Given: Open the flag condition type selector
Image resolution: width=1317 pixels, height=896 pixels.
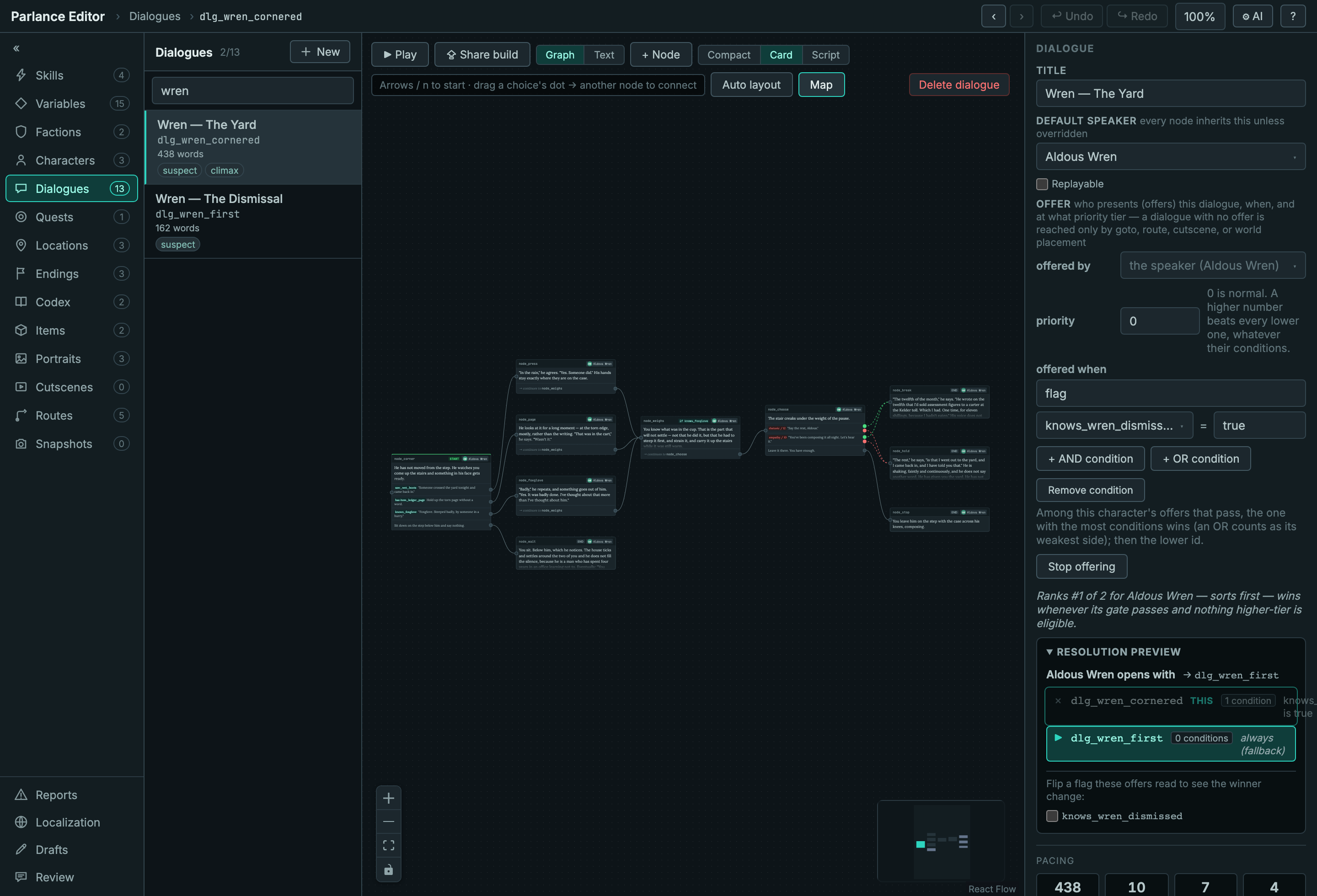Looking at the screenshot, I should [x=1170, y=393].
